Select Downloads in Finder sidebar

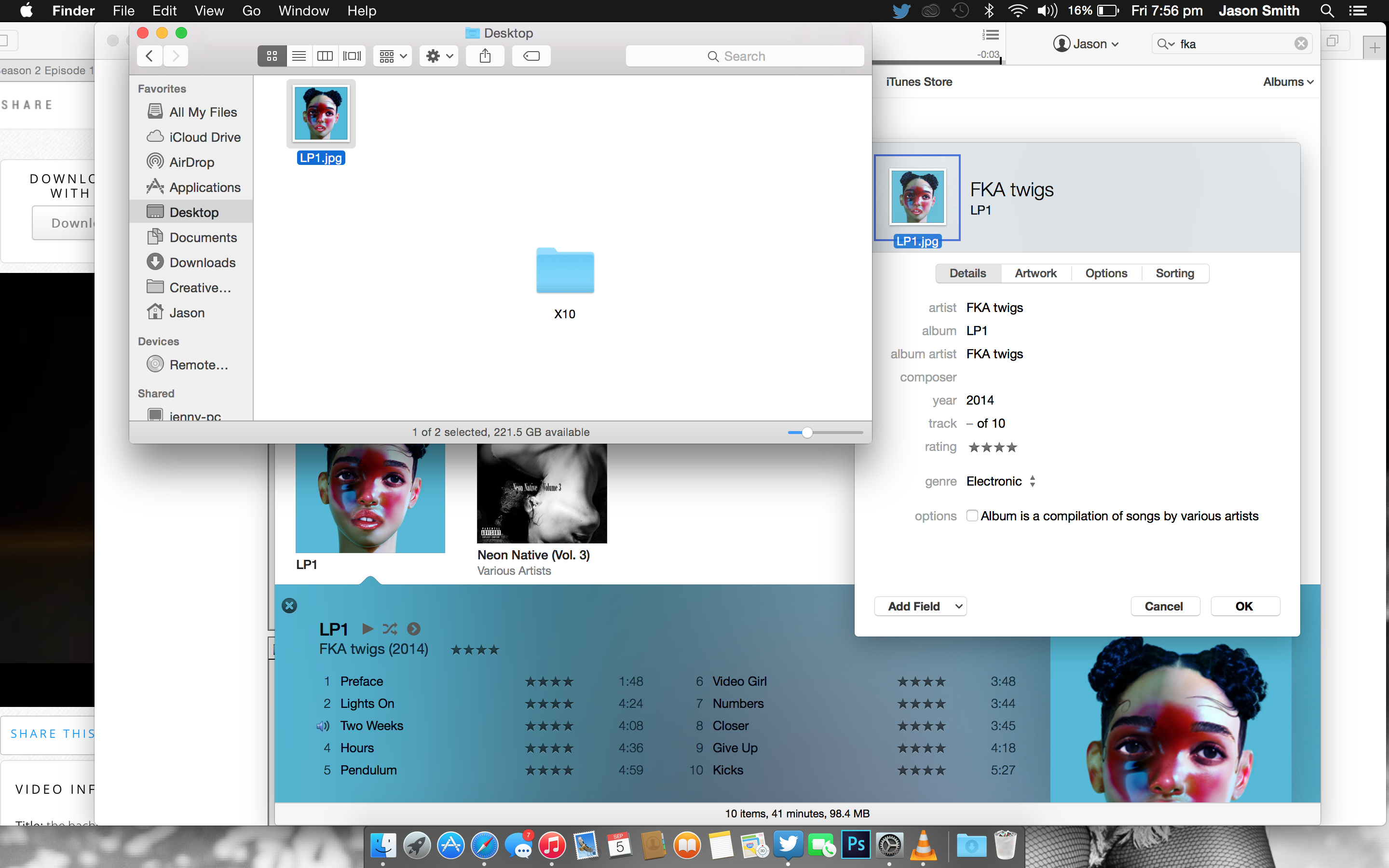click(191, 262)
